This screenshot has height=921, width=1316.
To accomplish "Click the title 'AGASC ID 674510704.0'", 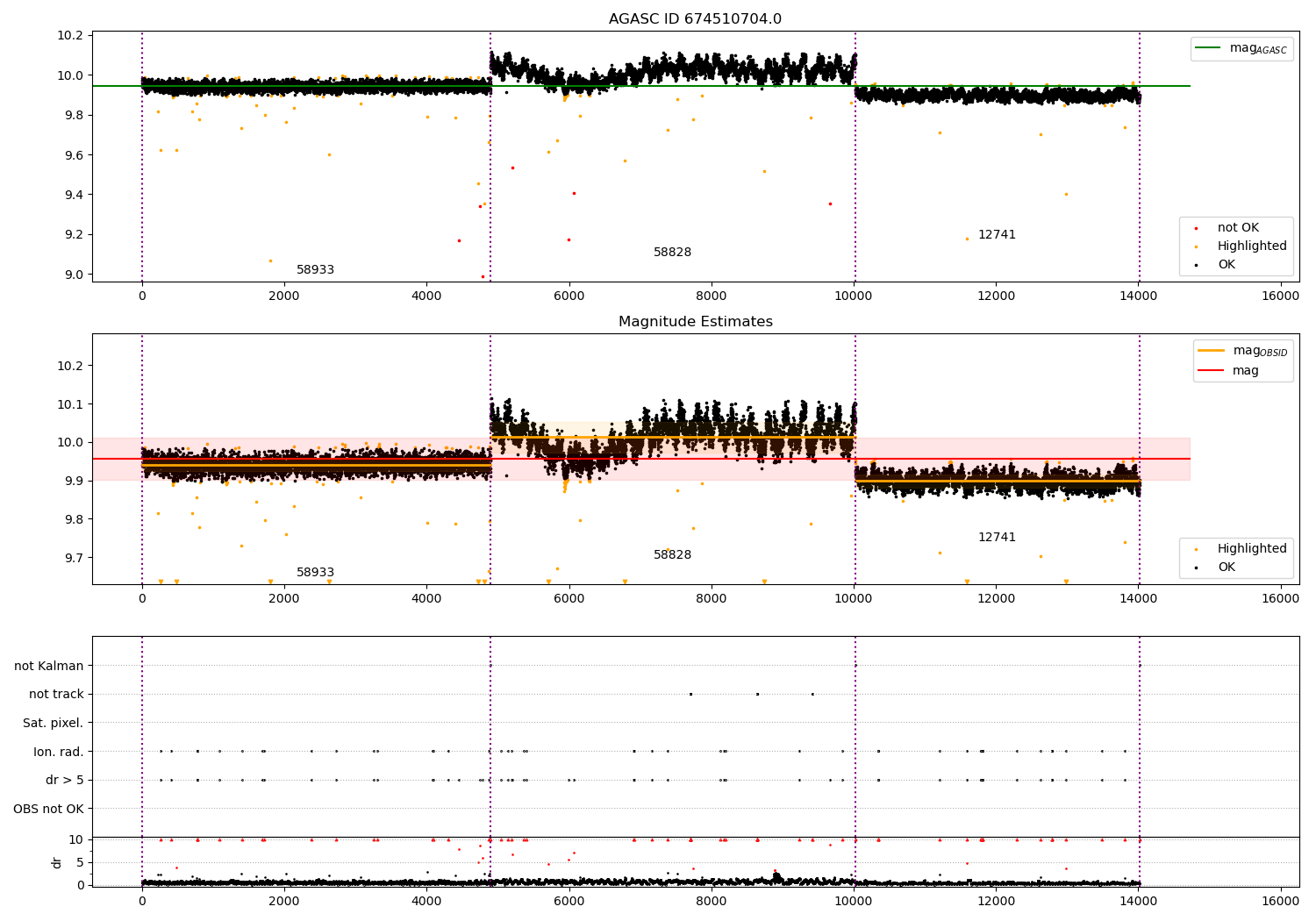I will coord(695,19).
